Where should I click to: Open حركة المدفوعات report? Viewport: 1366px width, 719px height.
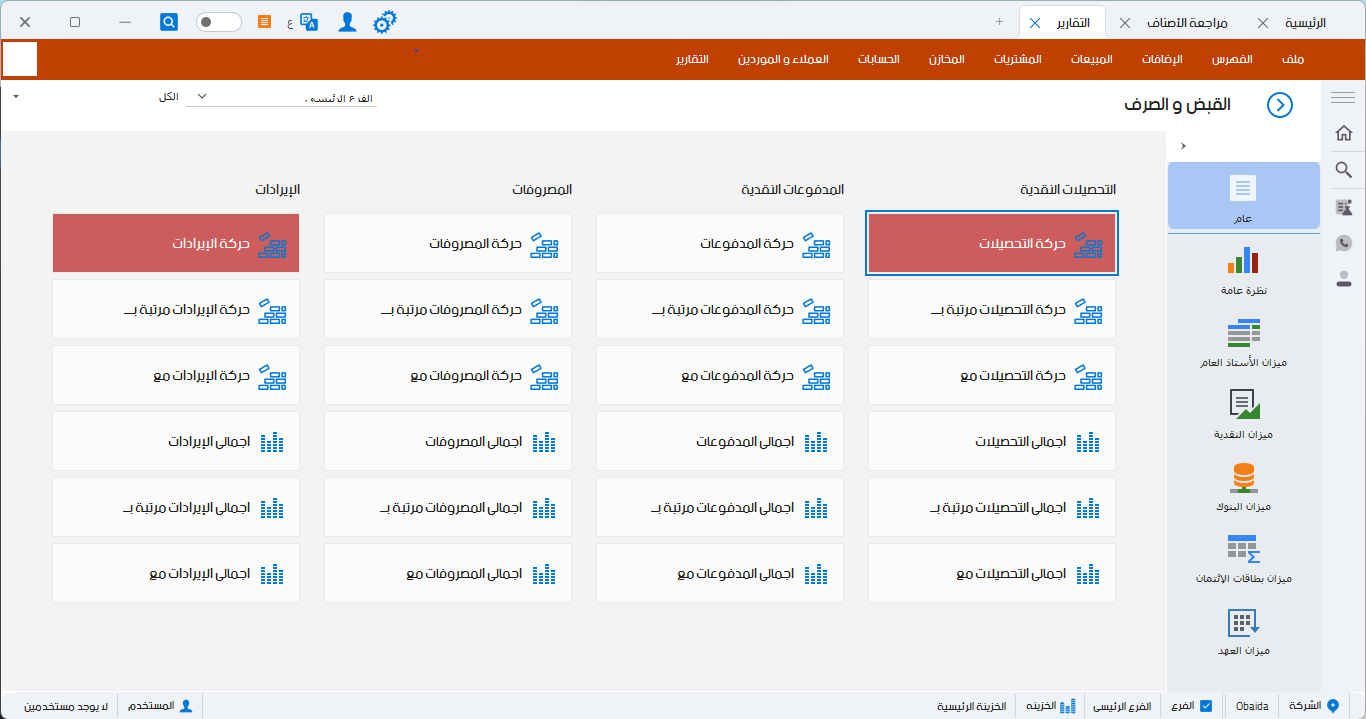(720, 243)
